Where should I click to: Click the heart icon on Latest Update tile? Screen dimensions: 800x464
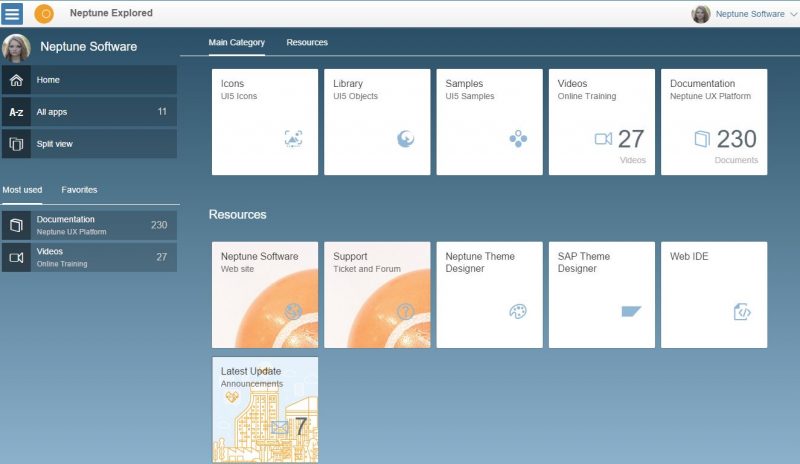click(232, 397)
